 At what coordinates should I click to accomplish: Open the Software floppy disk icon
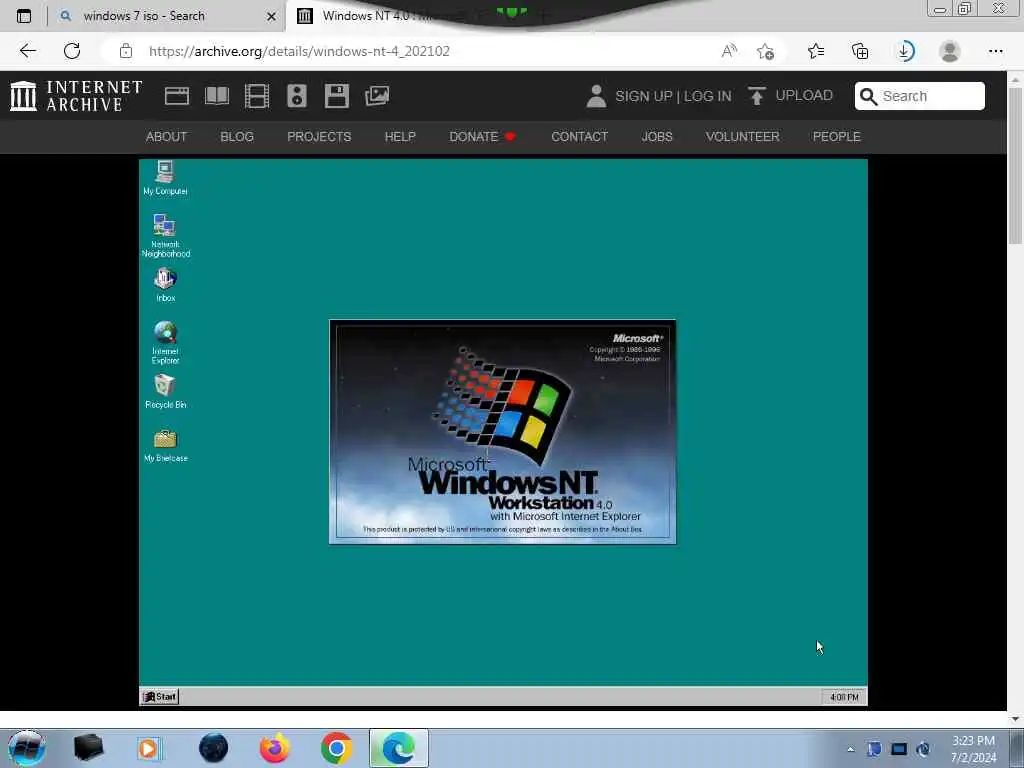point(337,96)
